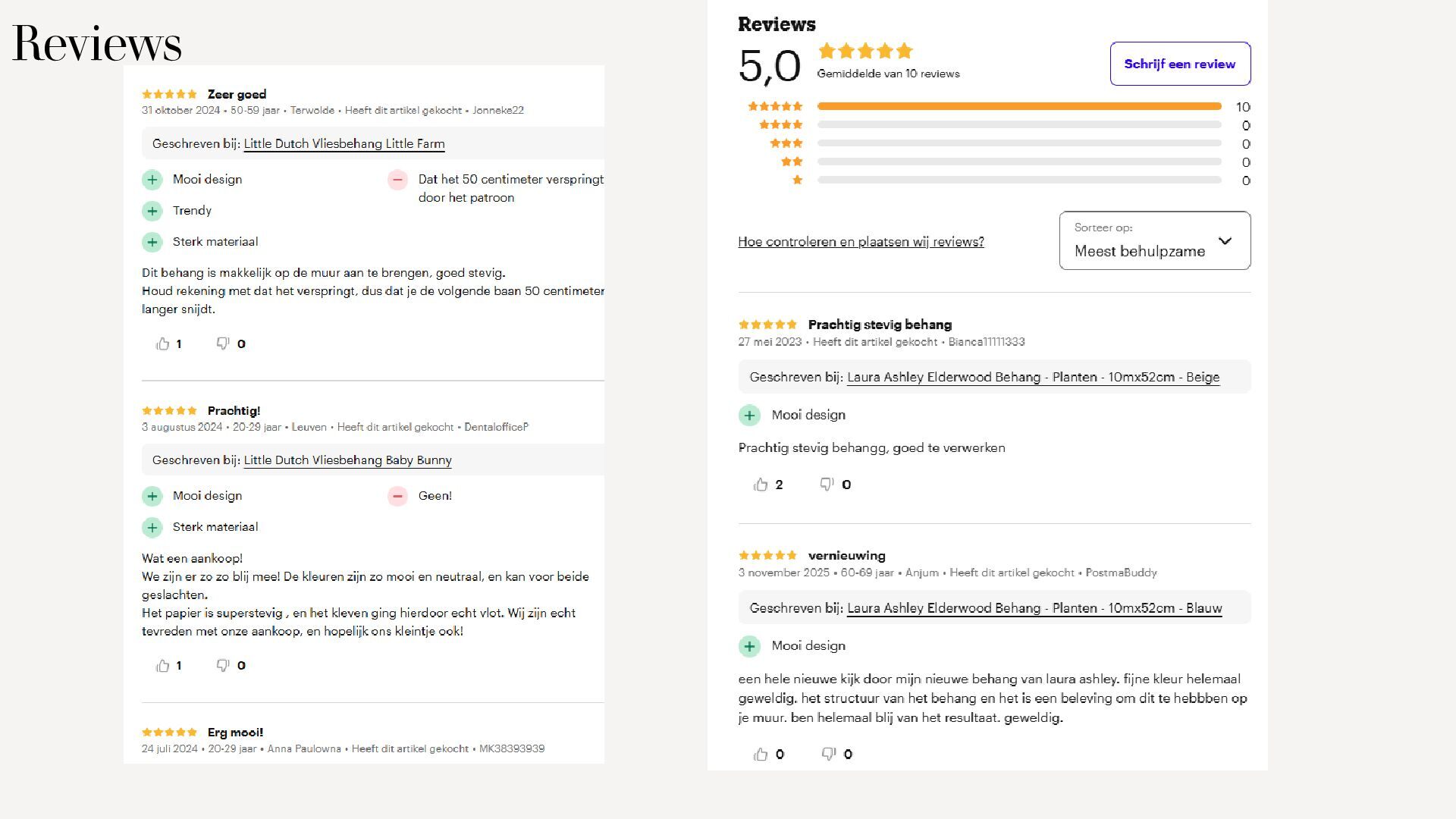Open Laura Ashley Elderwood Behang Beige link
Viewport: 1456px width, 819px height.
point(1033,377)
